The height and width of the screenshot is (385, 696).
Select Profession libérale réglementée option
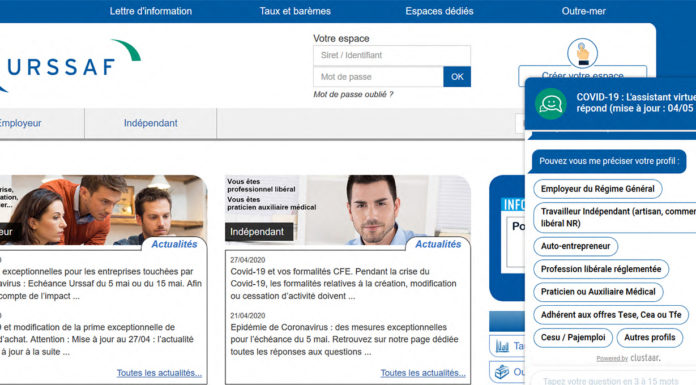pyautogui.click(x=601, y=269)
